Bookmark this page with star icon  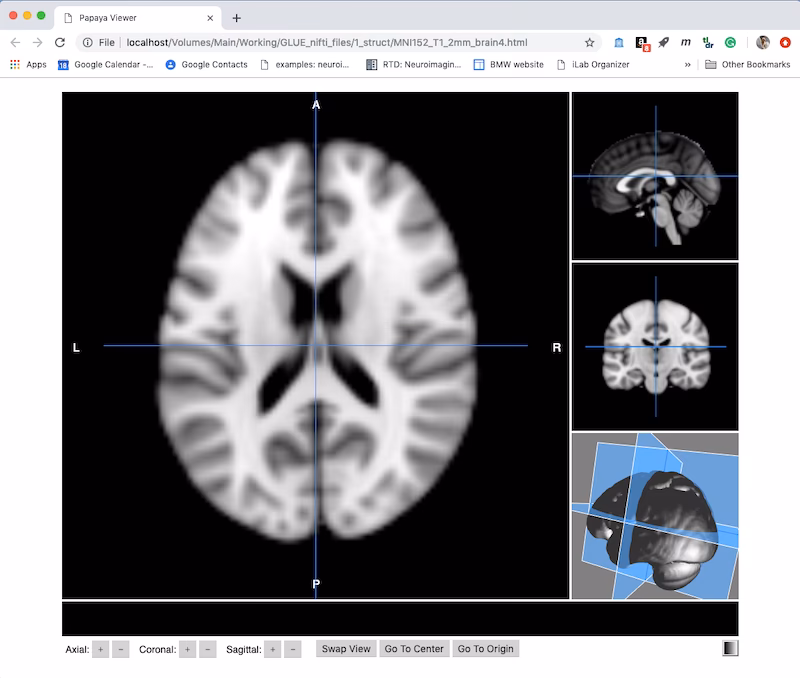[590, 43]
